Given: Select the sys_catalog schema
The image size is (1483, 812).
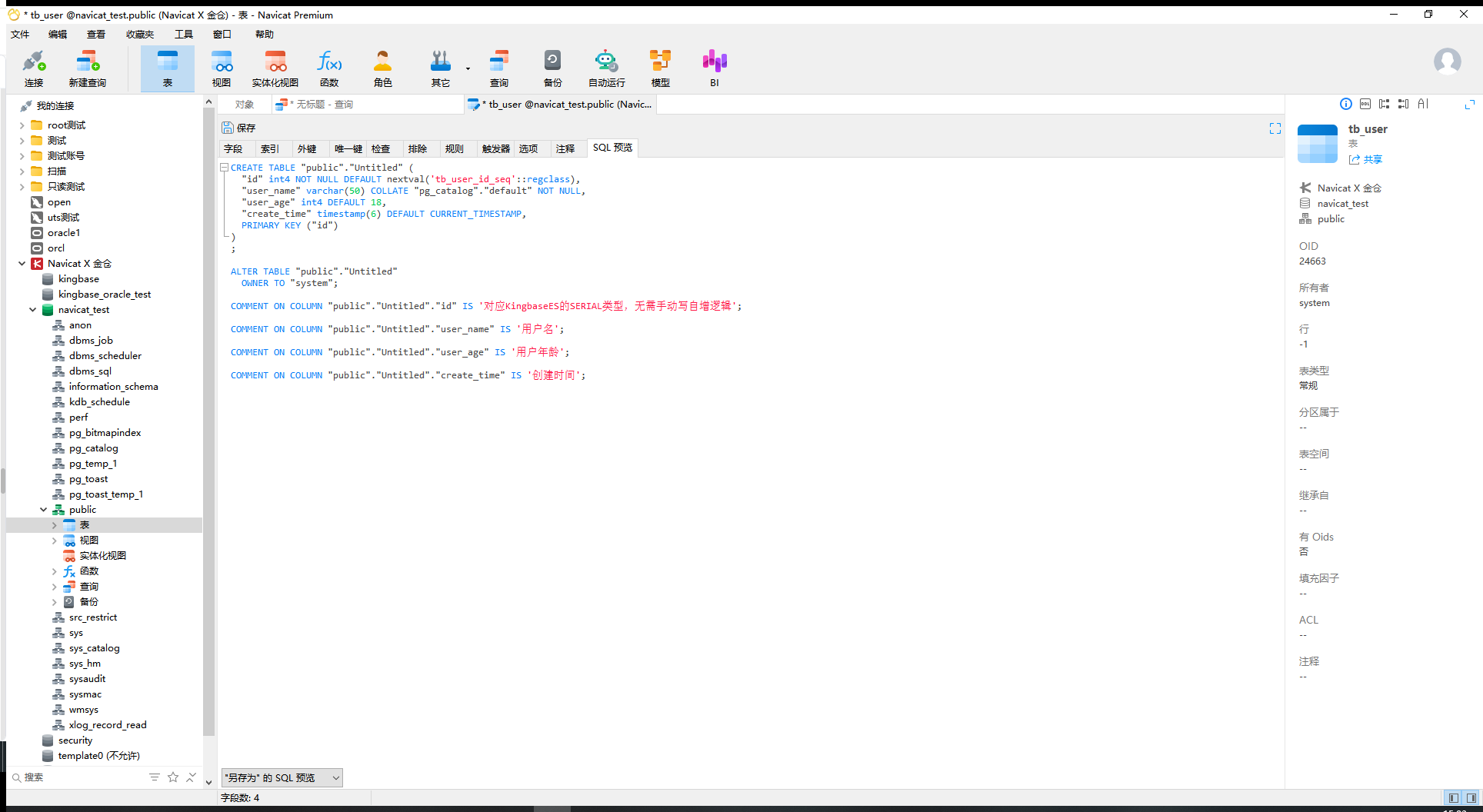Looking at the screenshot, I should point(94,648).
